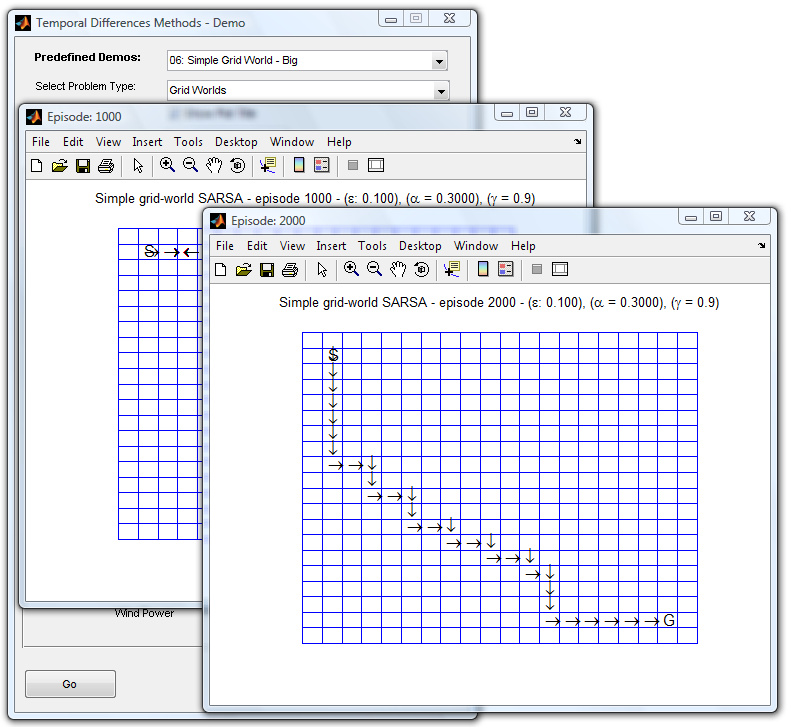
Task: Click the Wind Power label
Action: 144,613
